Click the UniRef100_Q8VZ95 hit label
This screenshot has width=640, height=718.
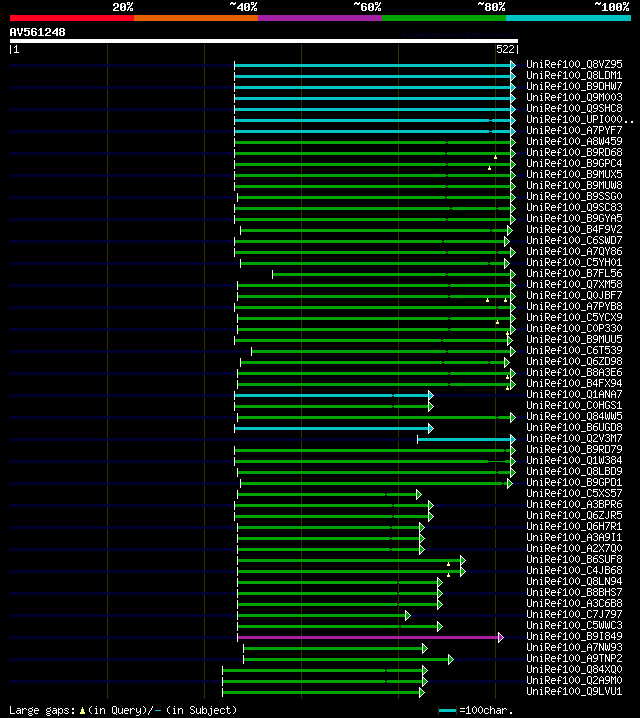[574, 64]
